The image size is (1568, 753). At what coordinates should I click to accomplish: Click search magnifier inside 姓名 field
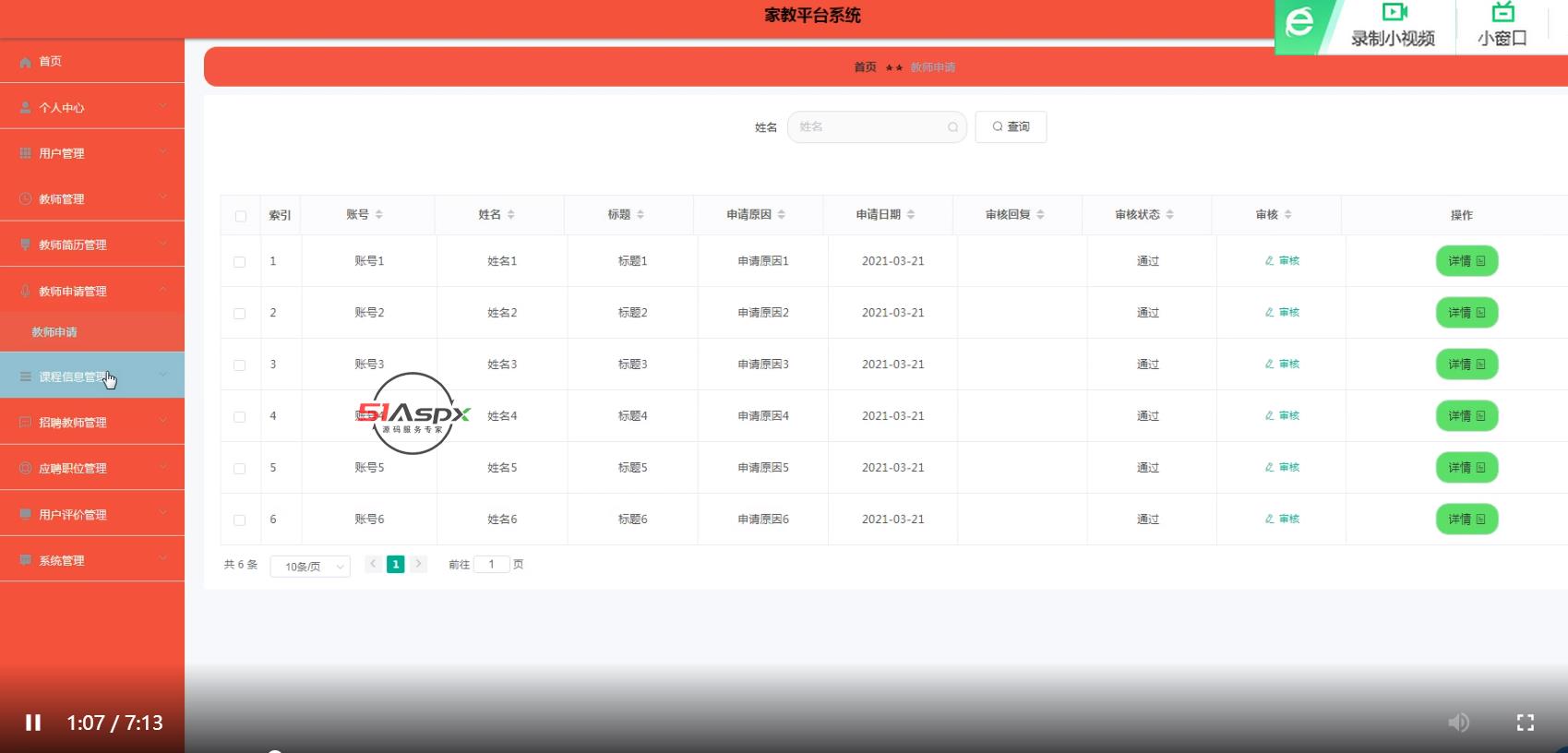click(952, 127)
